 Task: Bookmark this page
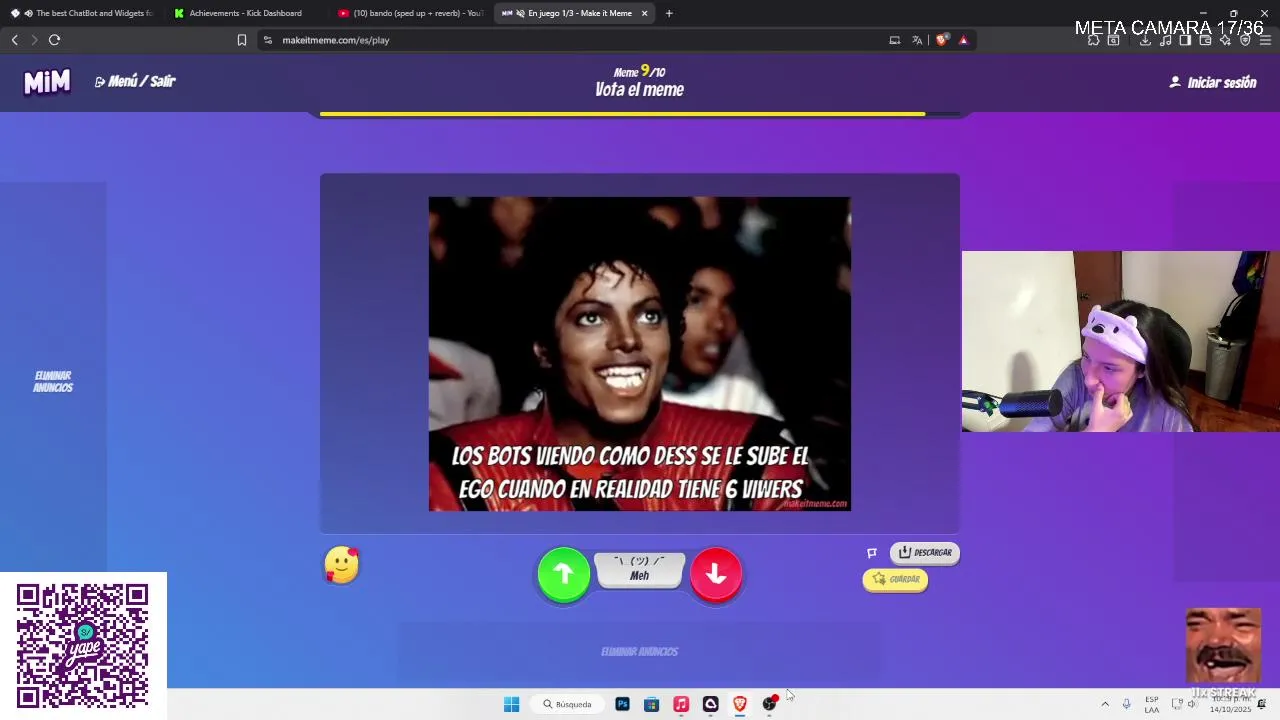point(242,40)
